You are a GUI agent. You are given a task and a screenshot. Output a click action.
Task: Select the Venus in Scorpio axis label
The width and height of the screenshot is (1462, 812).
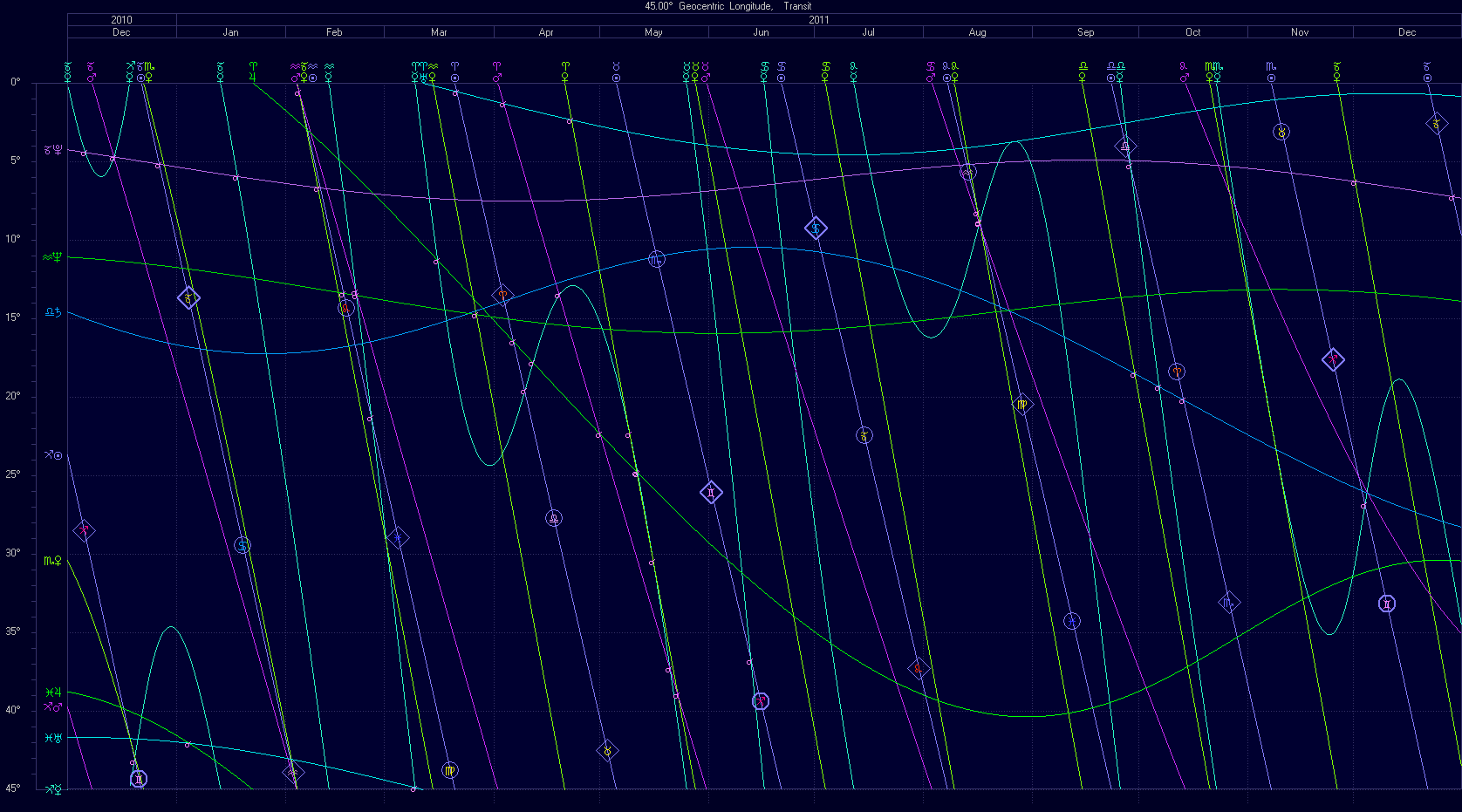pos(53,560)
